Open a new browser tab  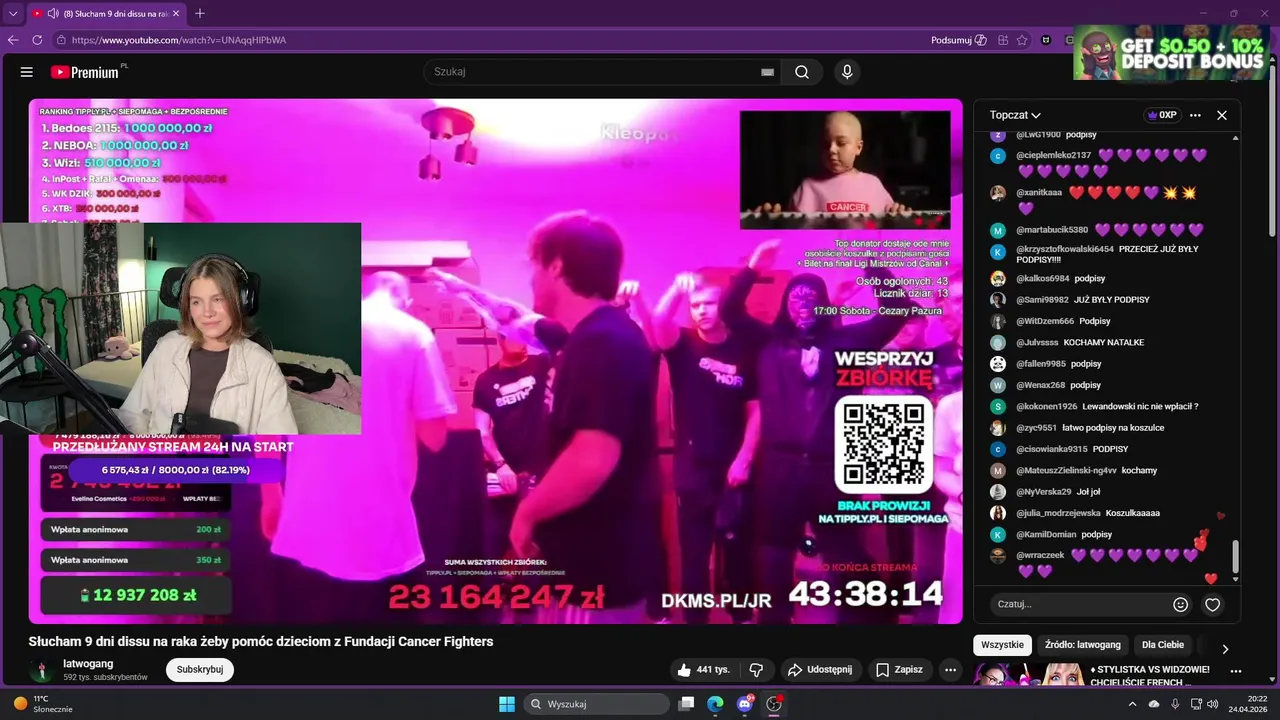[200, 13]
